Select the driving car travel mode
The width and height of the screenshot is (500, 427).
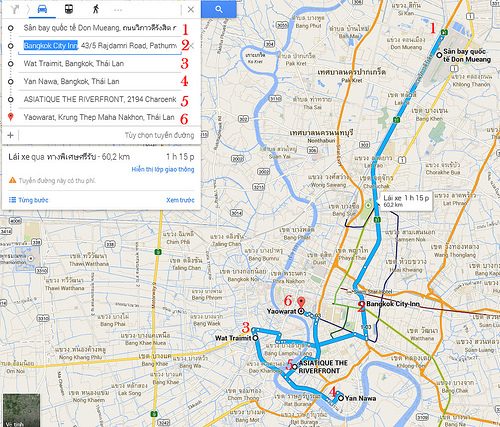point(42,9)
